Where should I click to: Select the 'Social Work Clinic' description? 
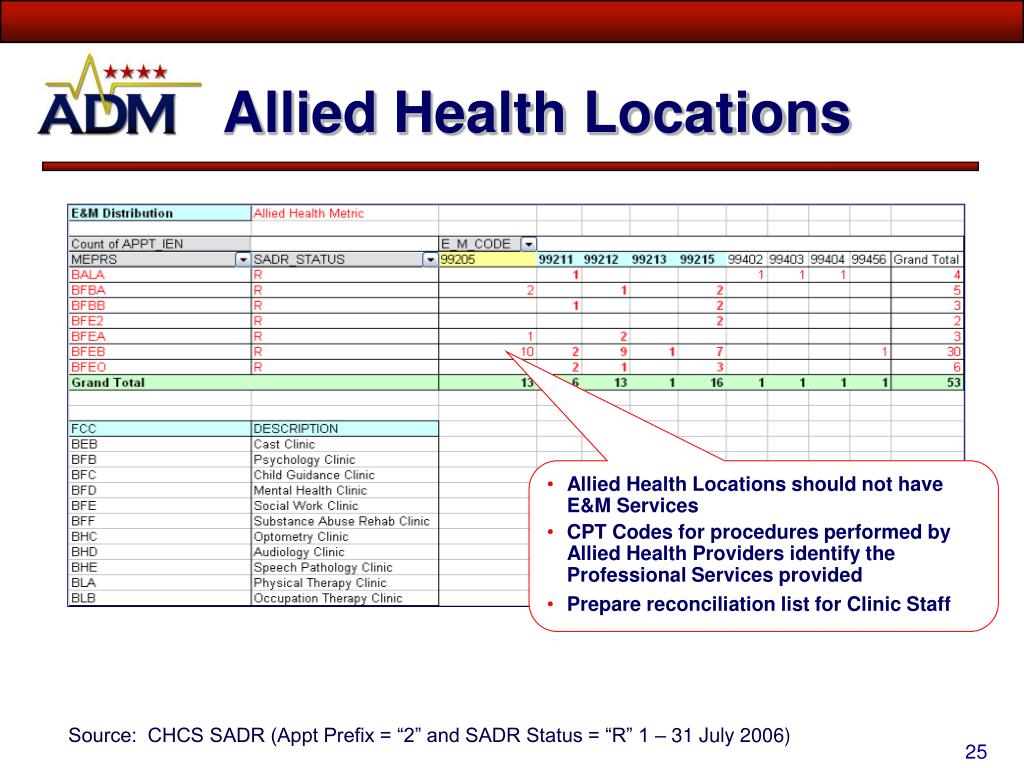coord(344,505)
